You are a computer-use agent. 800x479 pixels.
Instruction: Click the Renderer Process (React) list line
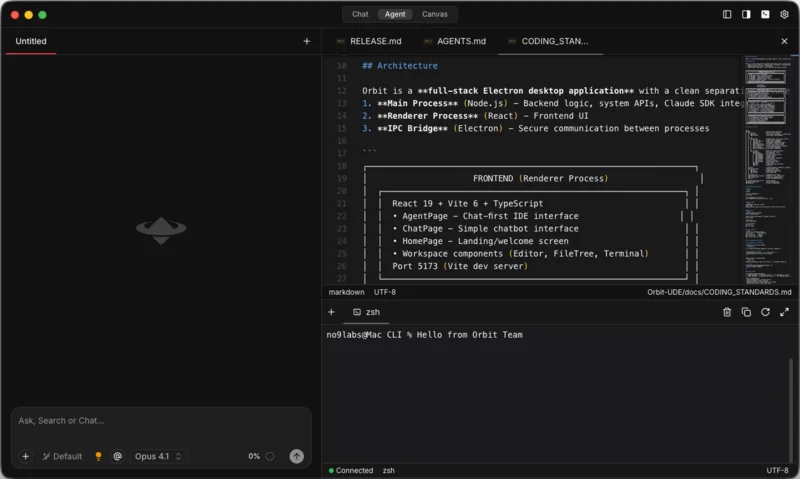click(475, 116)
